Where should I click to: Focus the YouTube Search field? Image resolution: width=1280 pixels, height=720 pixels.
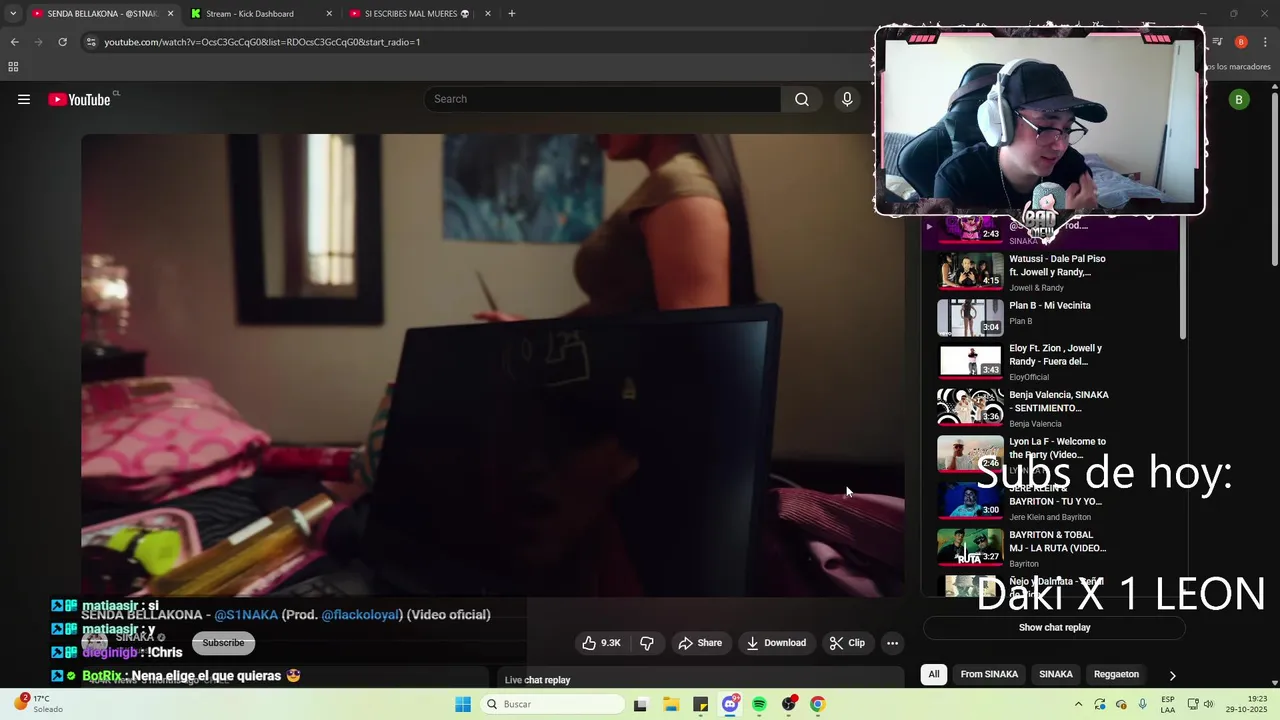tap(603, 99)
